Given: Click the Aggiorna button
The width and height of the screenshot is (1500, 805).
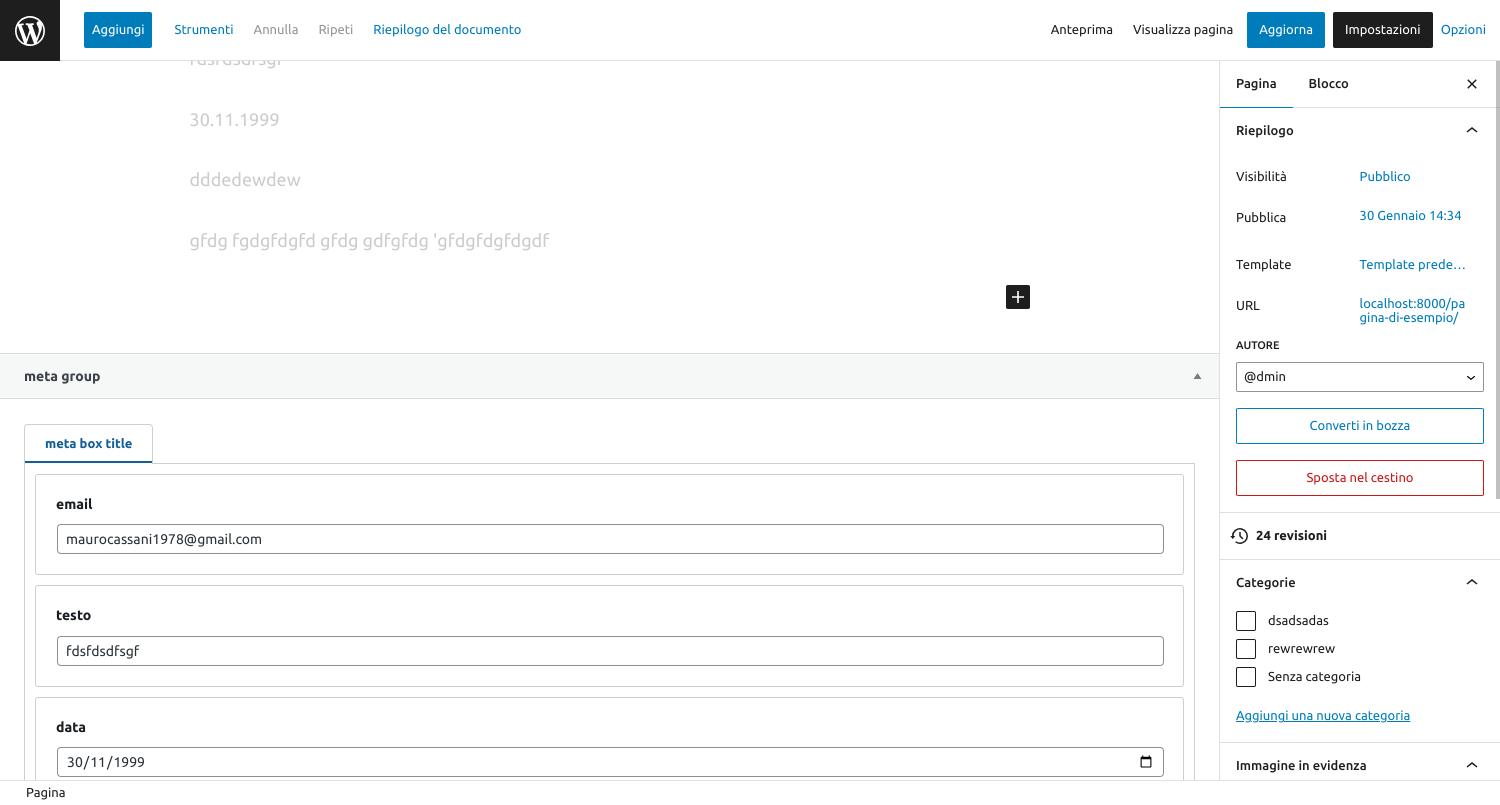Looking at the screenshot, I should tap(1286, 30).
